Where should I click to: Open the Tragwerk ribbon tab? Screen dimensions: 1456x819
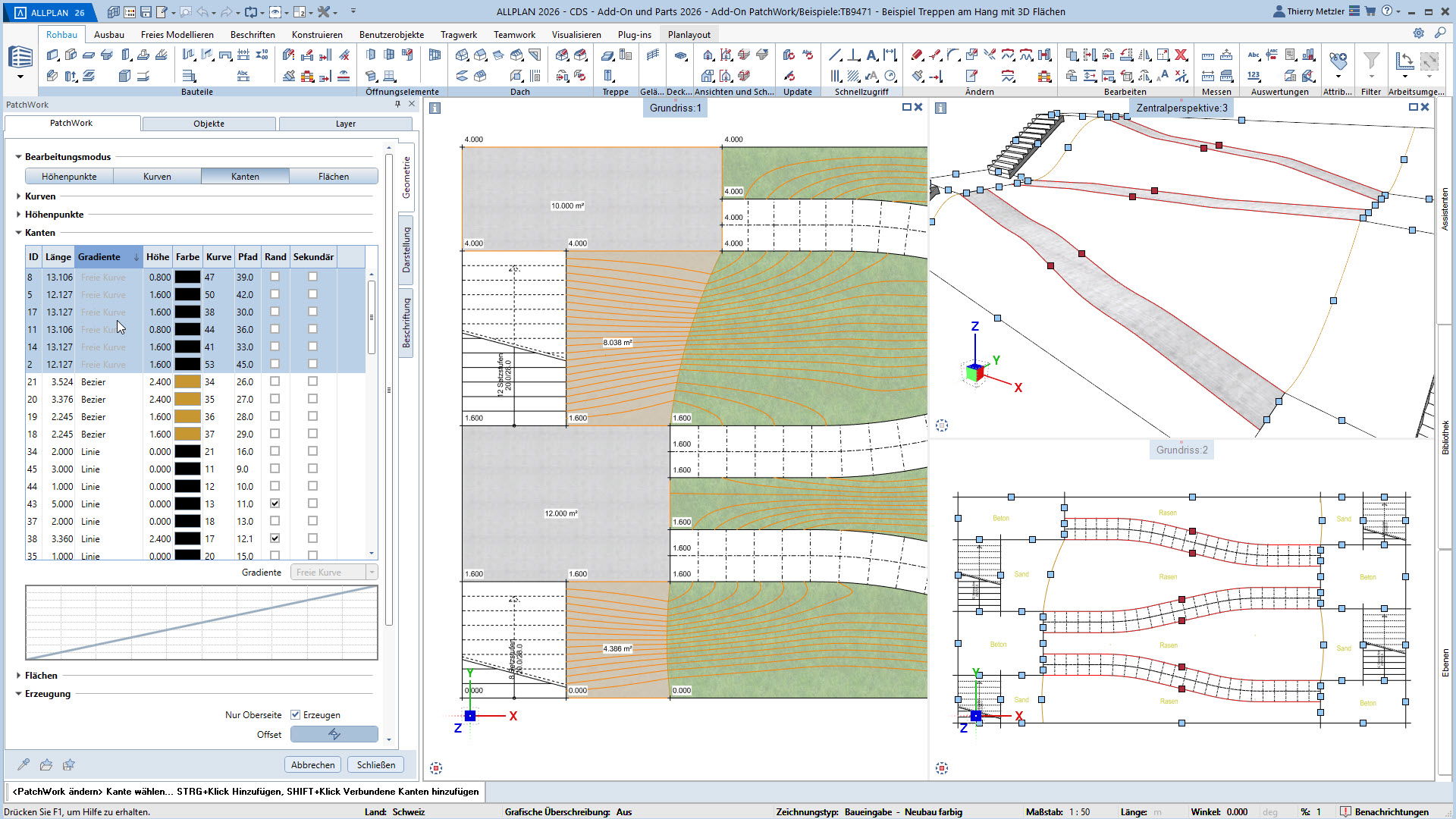[458, 34]
